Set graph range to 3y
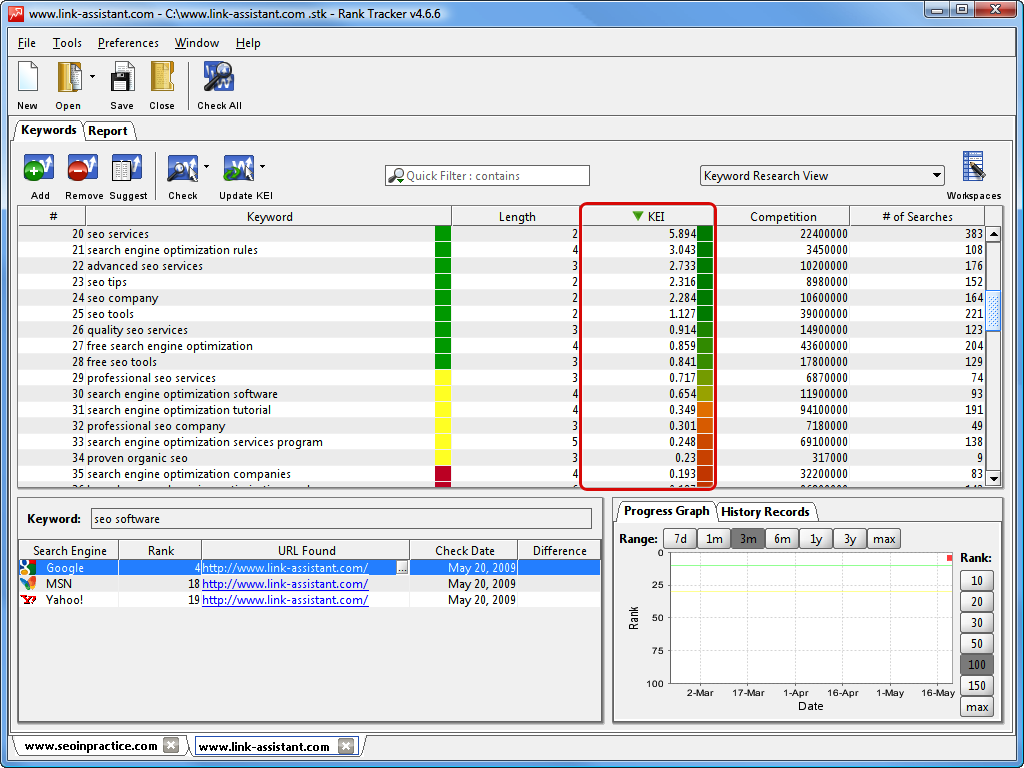 pyautogui.click(x=850, y=539)
